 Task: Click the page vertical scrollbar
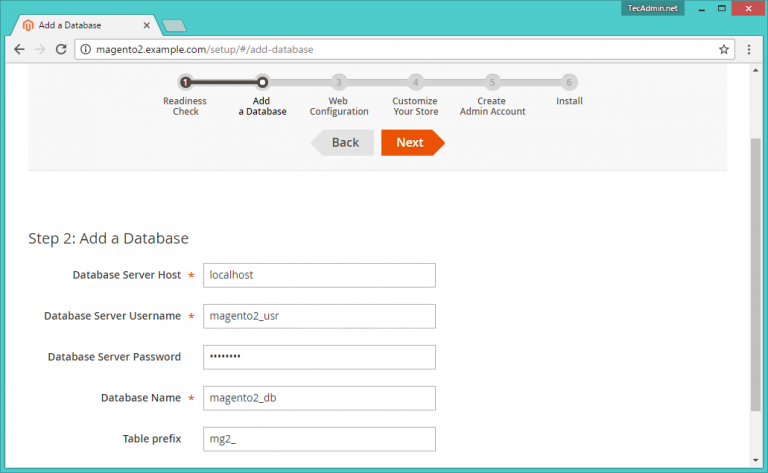coord(756,270)
